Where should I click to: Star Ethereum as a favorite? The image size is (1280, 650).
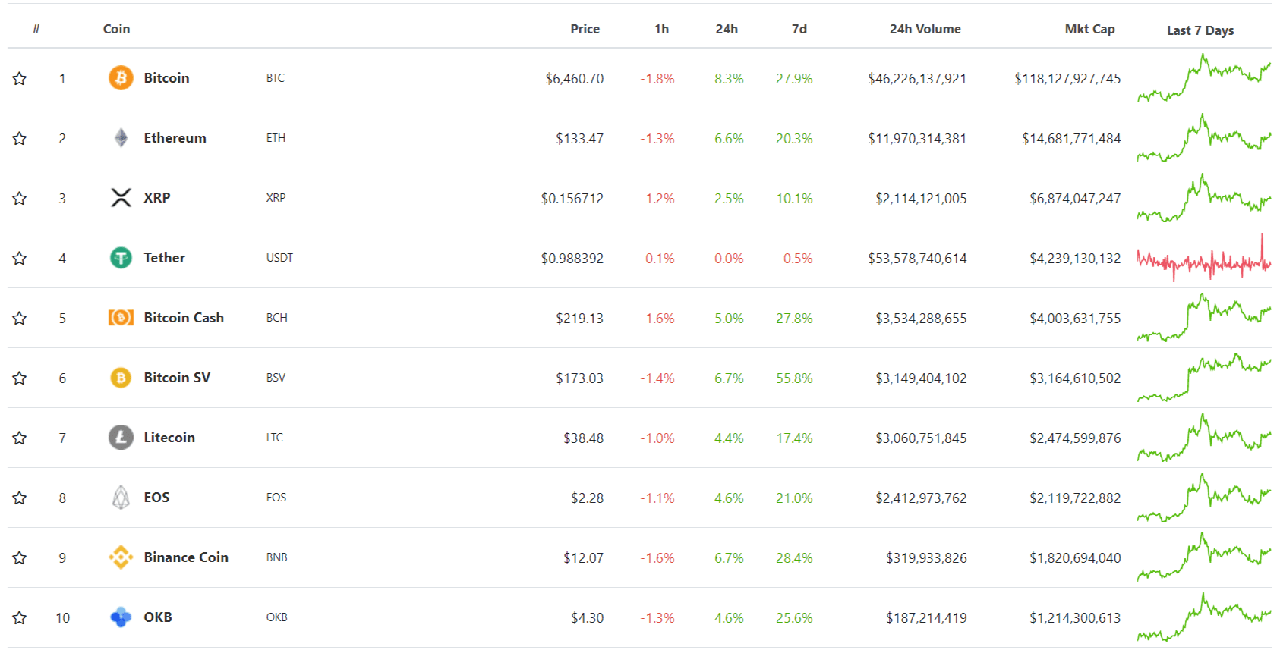[19, 138]
